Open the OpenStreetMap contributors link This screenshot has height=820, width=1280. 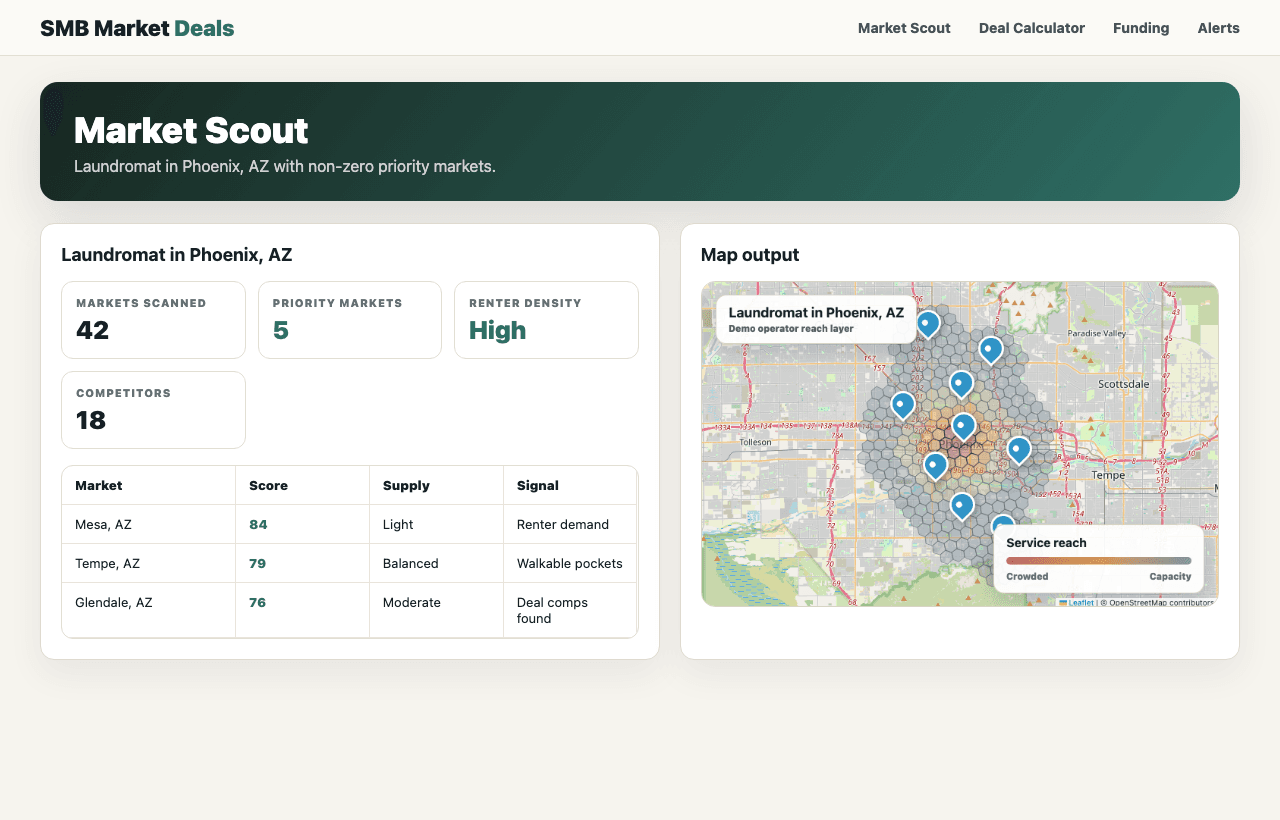pyautogui.click(x=1159, y=602)
